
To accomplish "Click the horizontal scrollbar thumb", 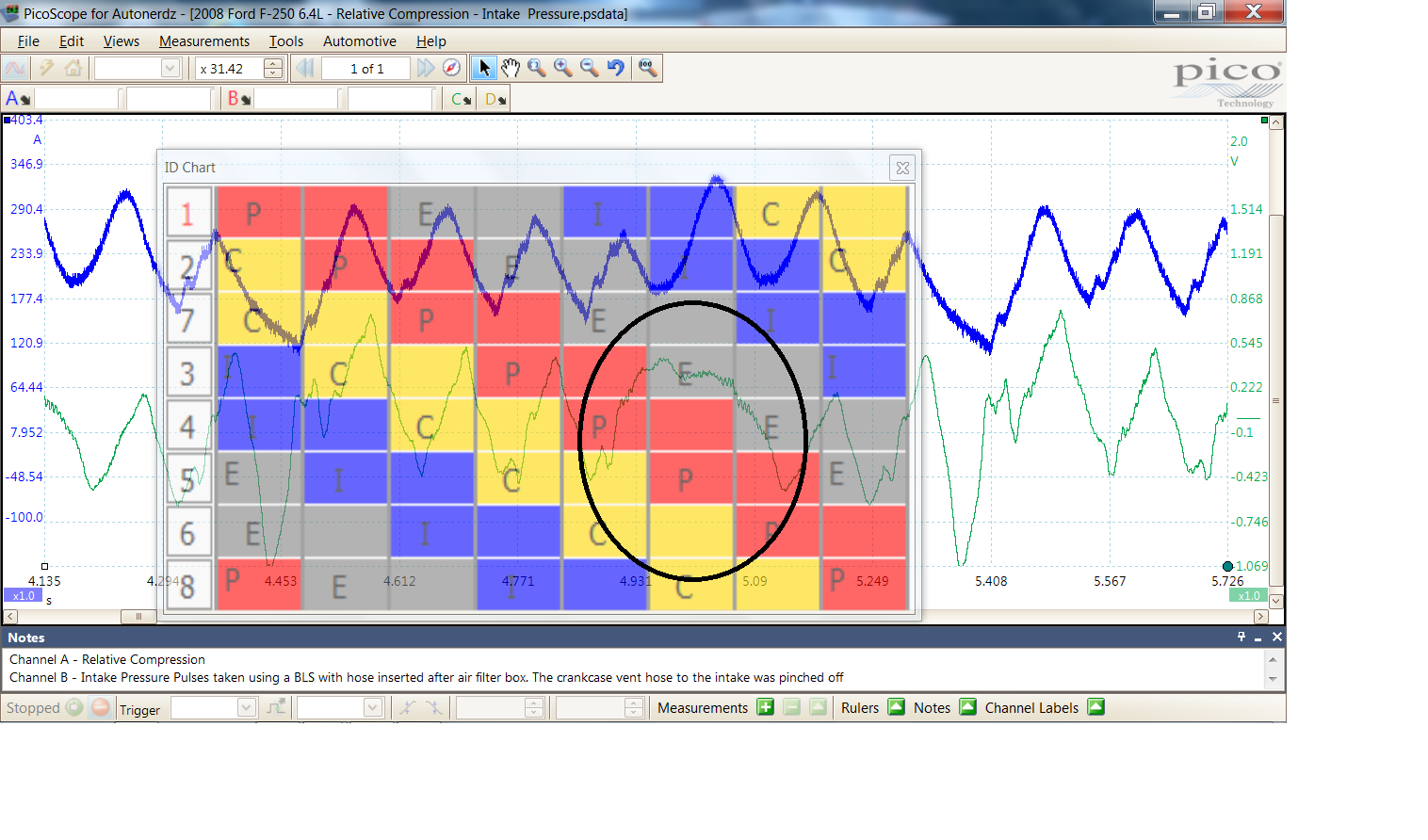I will point(138,617).
